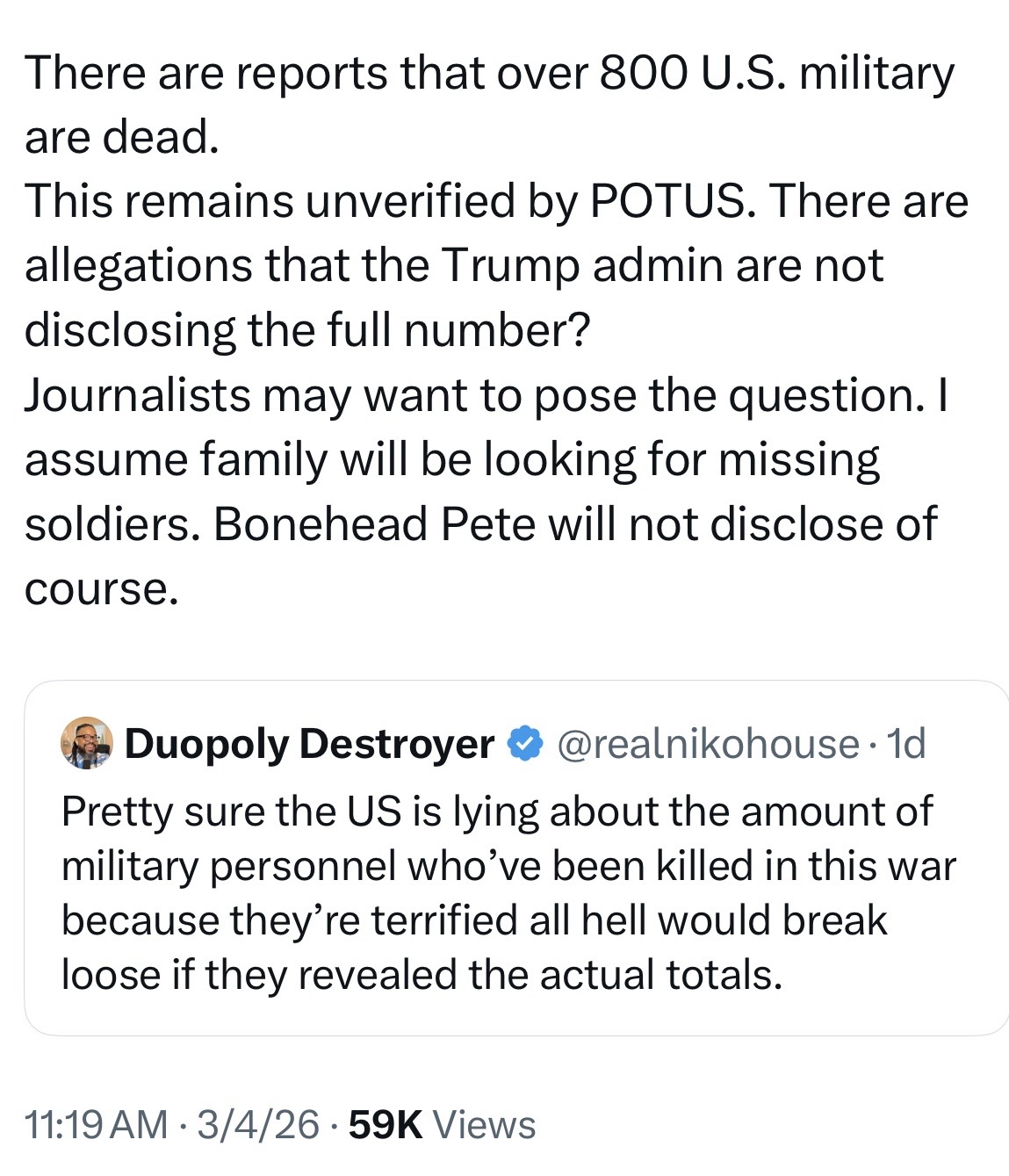Click the quoted tweet's 1d timestamp
The image size is (1009, 1176).
906,745
